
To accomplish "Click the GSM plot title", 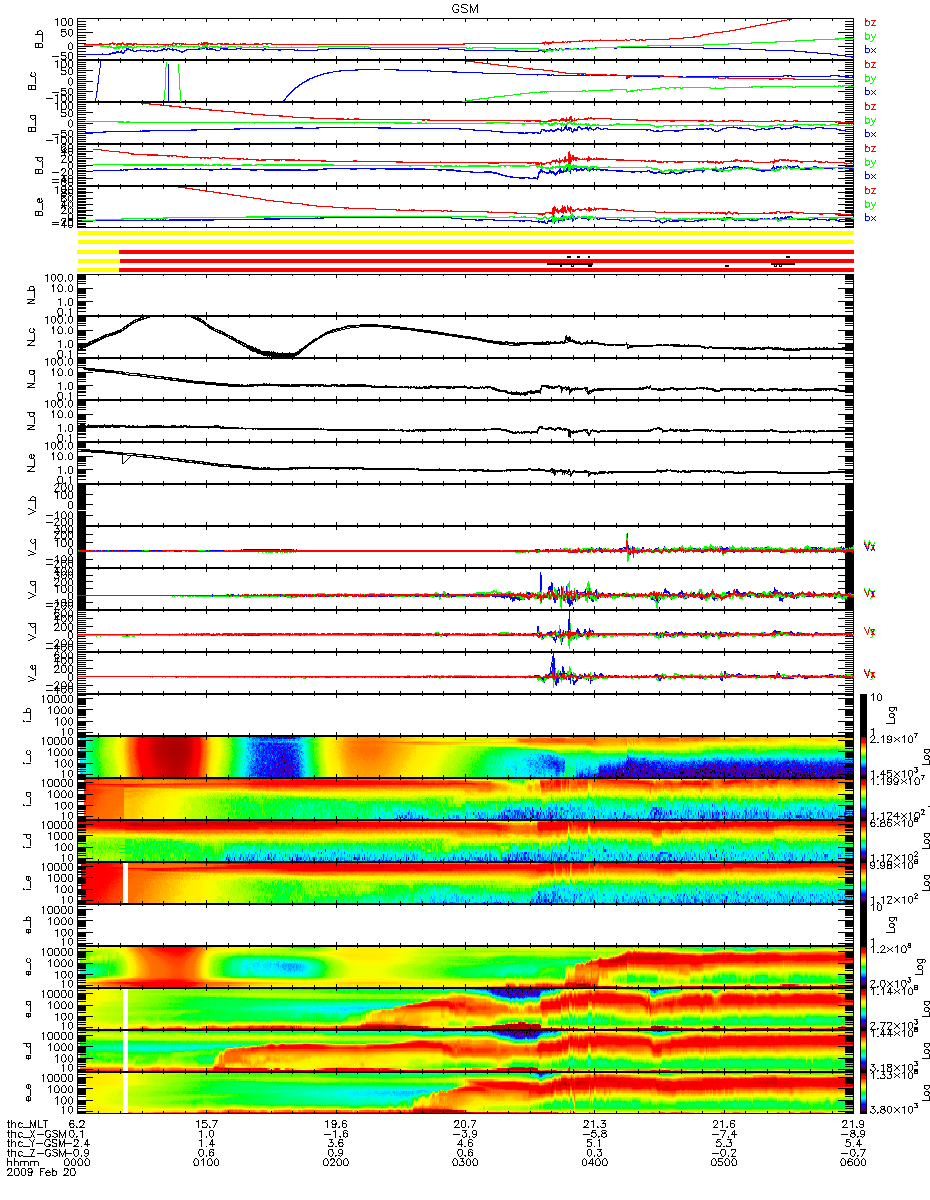I will [x=464, y=7].
